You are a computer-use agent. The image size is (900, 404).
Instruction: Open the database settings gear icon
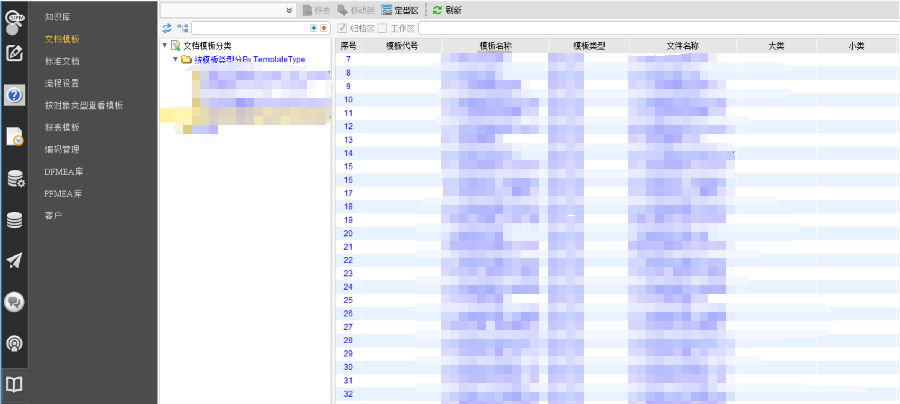14,179
